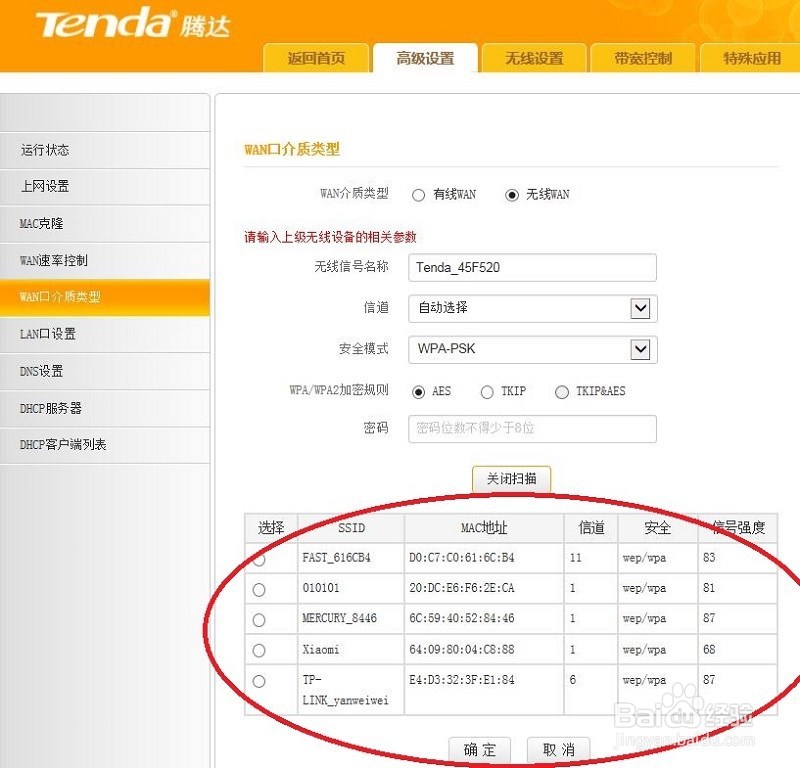Viewport: 800px width, 768px height.
Task: Choose AES encryption radio button
Action: 418,392
